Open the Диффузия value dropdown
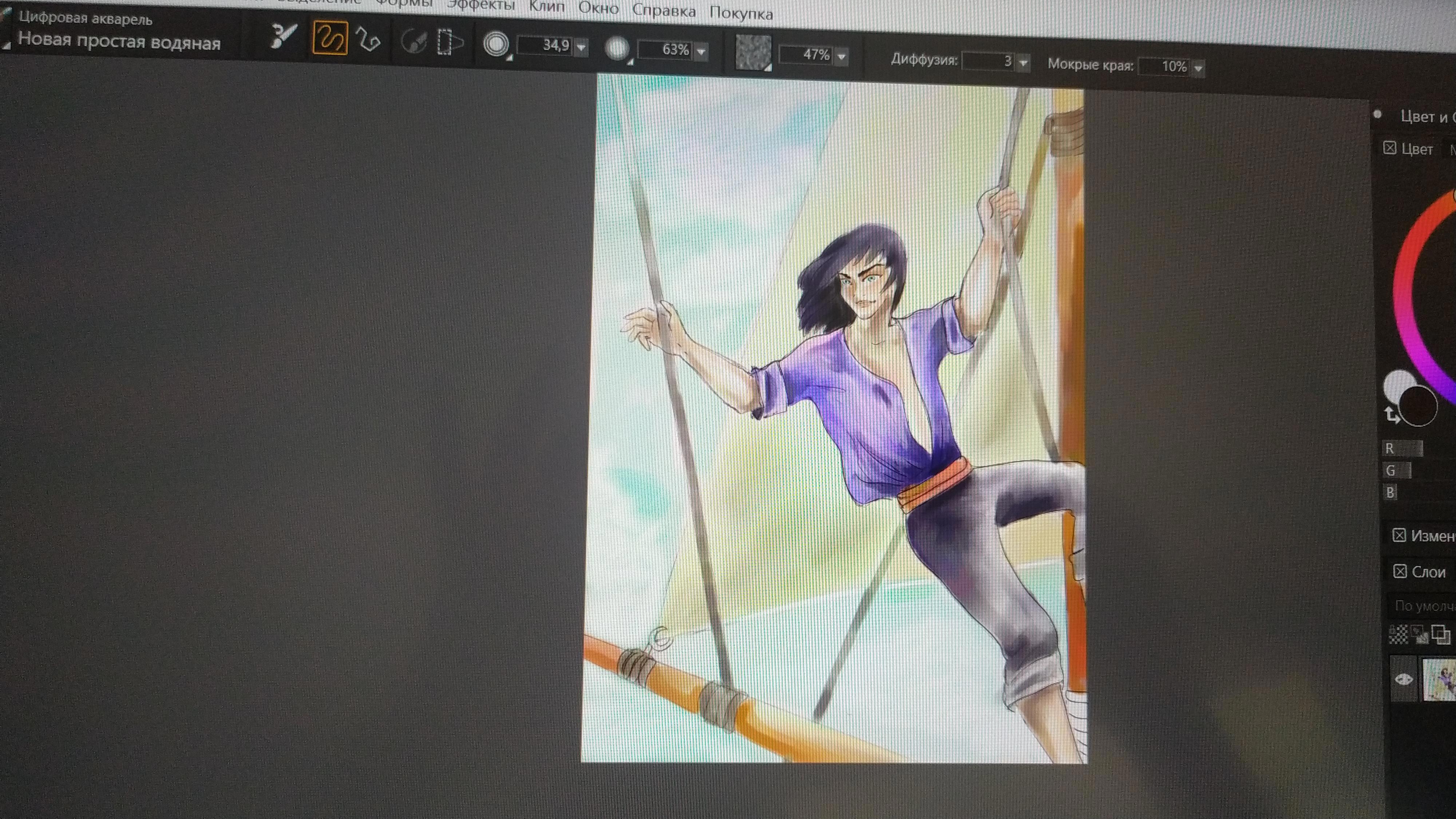The width and height of the screenshot is (1456, 819). point(1022,63)
